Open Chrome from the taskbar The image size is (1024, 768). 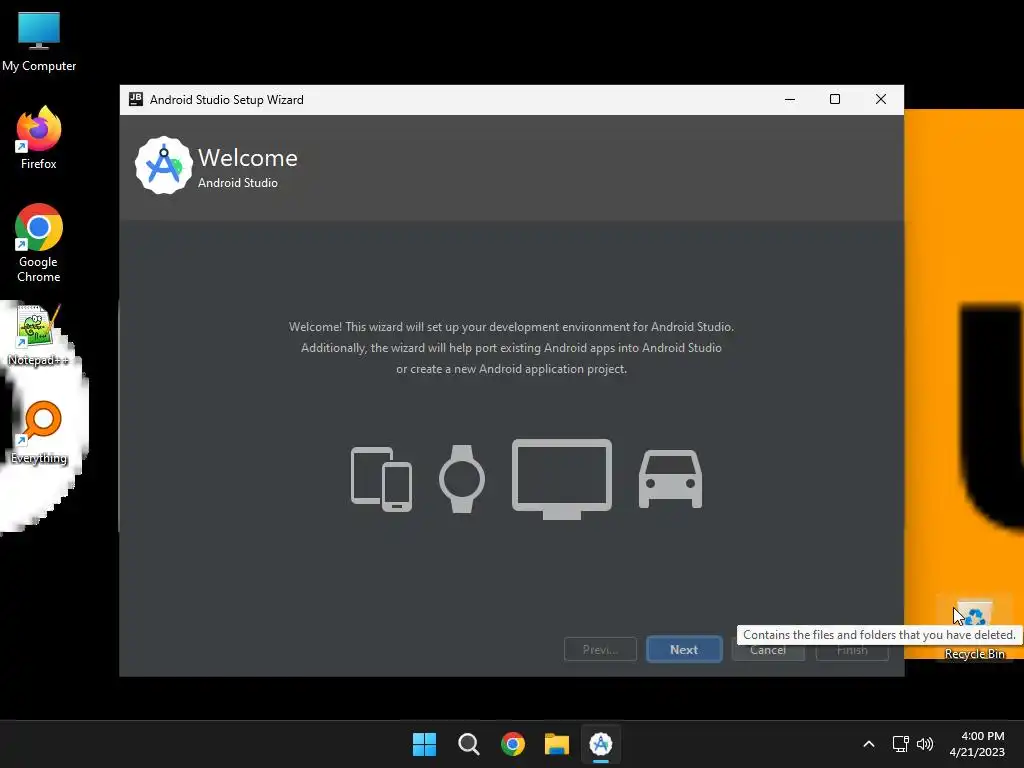point(513,744)
